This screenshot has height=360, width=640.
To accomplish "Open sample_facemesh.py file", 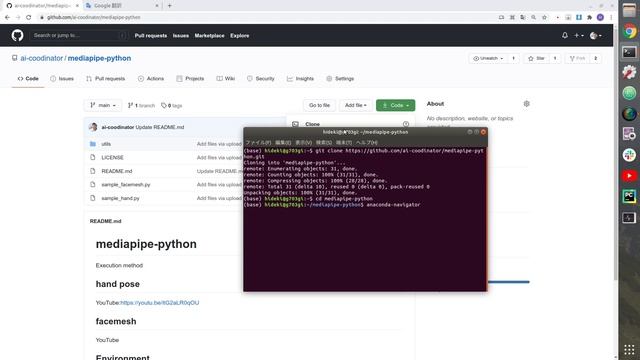I will coord(126,184).
